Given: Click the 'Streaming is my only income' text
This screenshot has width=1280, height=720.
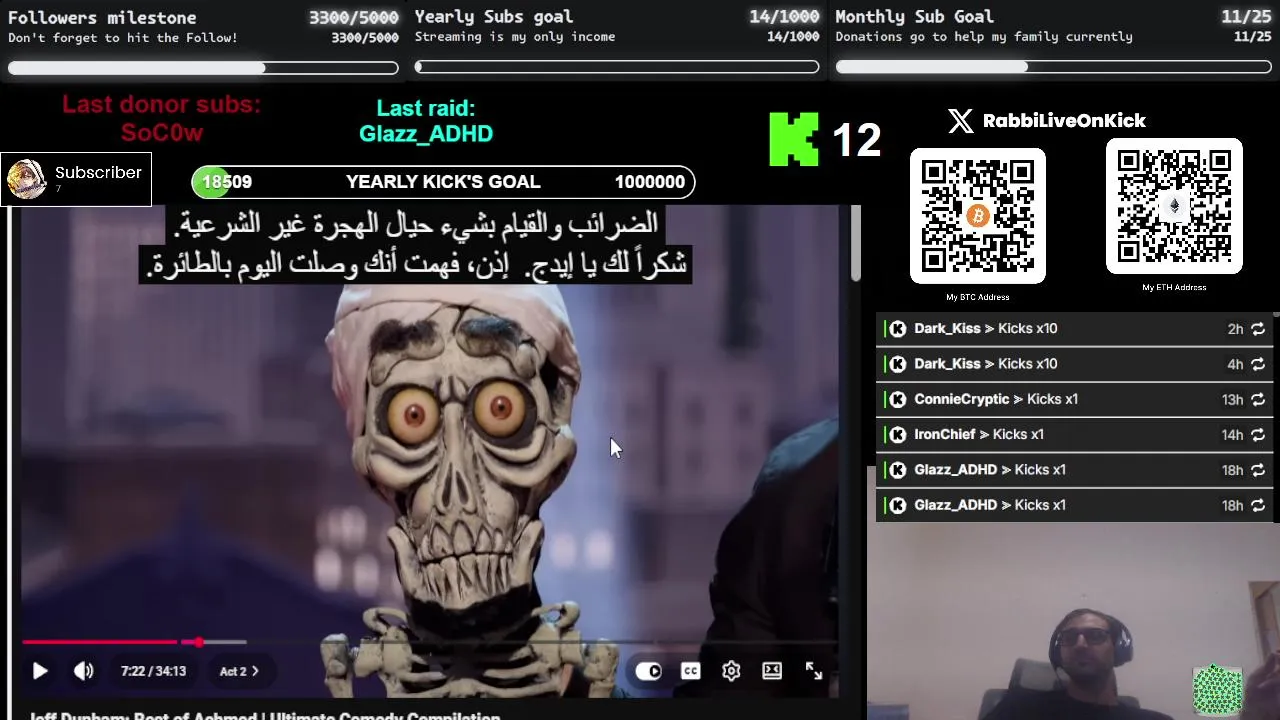Looking at the screenshot, I should [x=515, y=37].
